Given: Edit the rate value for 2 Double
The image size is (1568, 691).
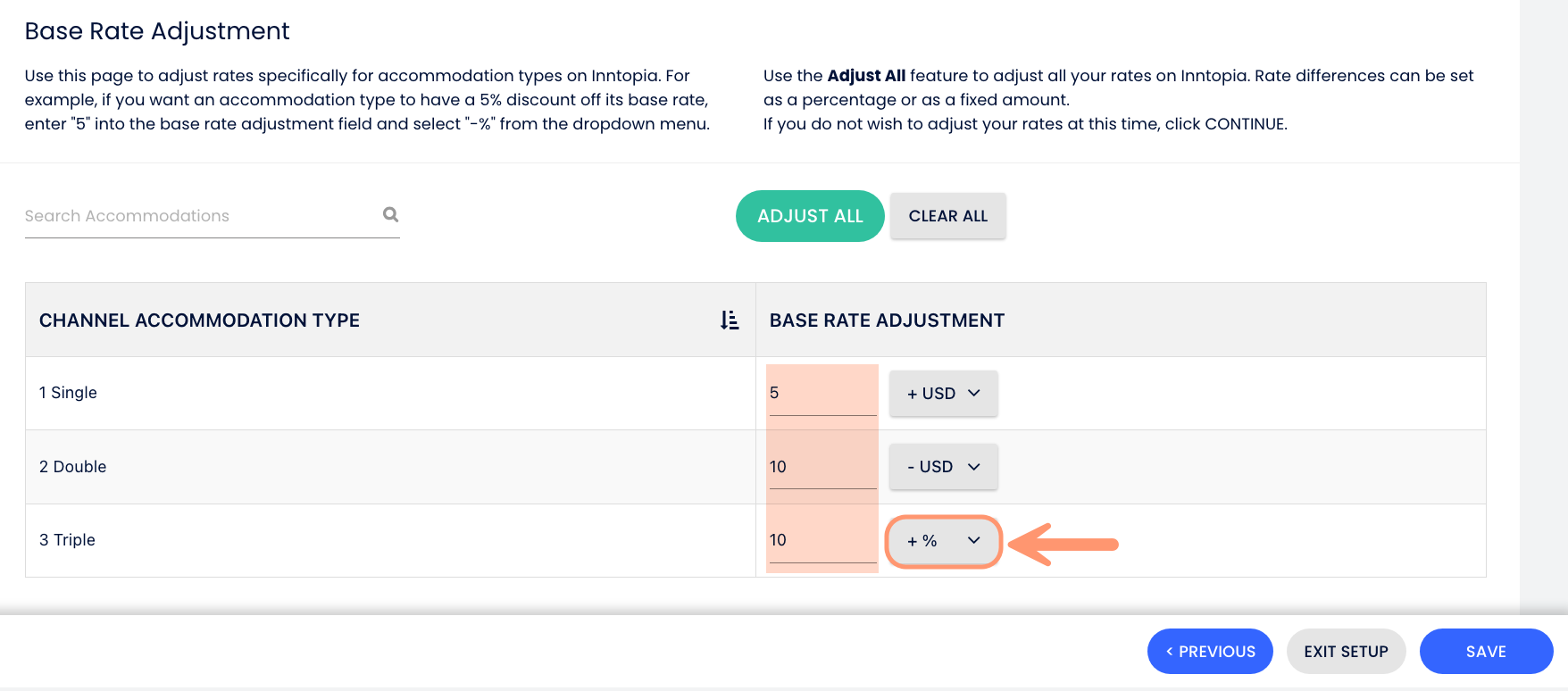Looking at the screenshot, I should tap(822, 467).
